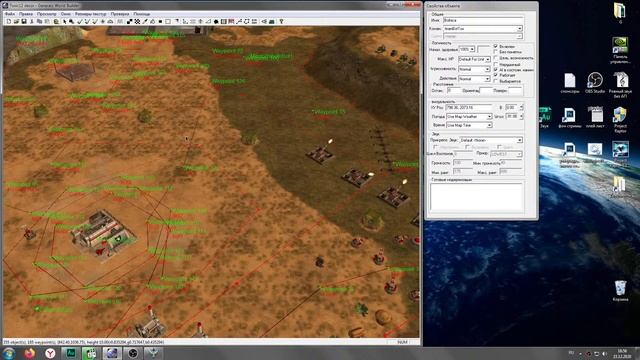Open the Просмотр menu
This screenshot has width=640, height=360.
pyautogui.click(x=47, y=14)
